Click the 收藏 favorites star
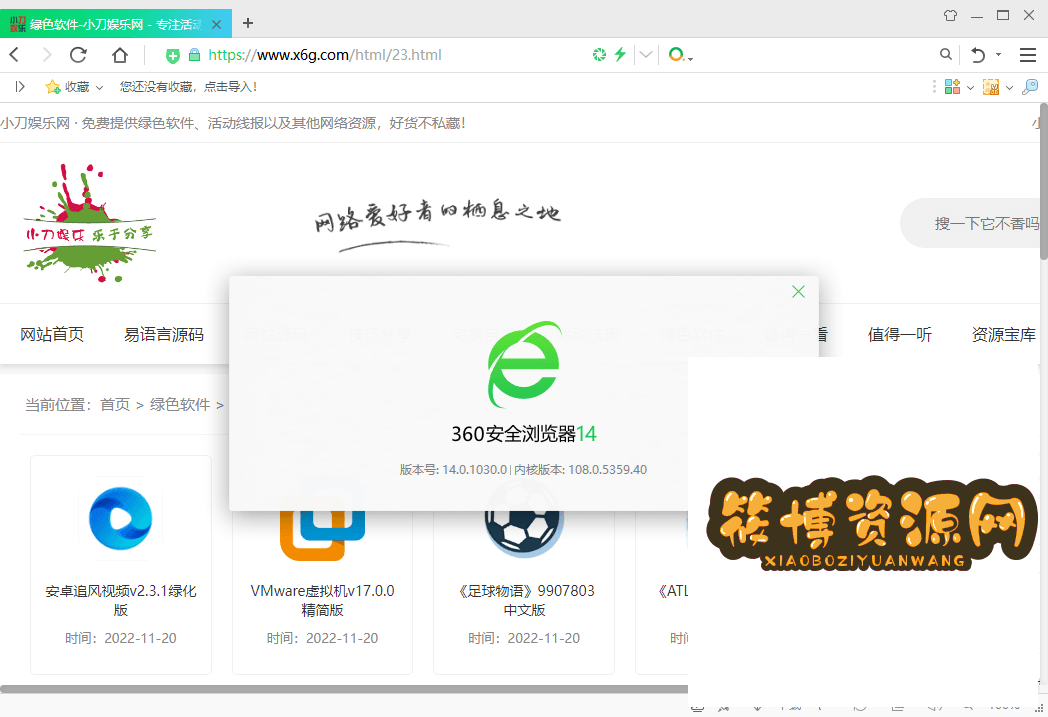The width and height of the screenshot is (1048, 717). (53, 87)
